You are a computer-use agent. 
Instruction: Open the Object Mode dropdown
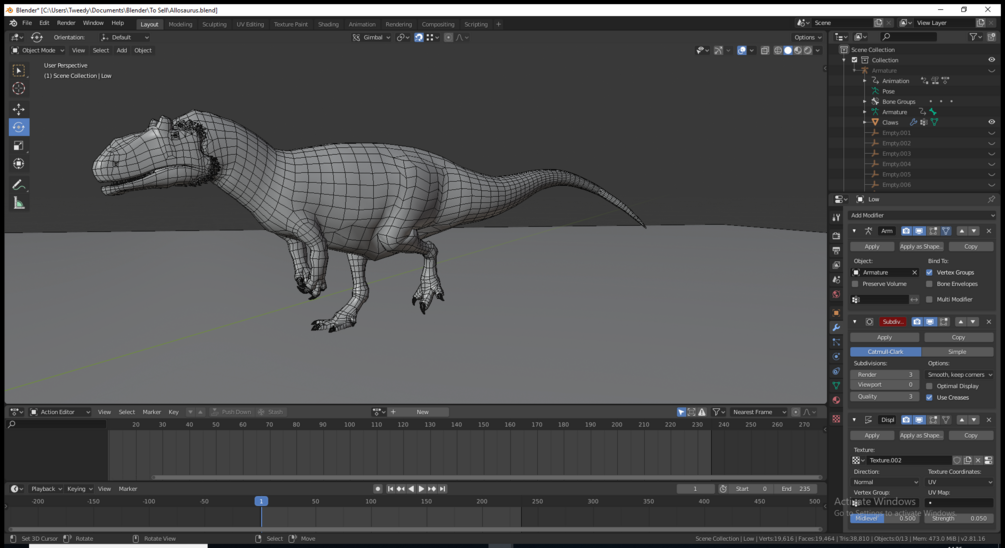38,50
